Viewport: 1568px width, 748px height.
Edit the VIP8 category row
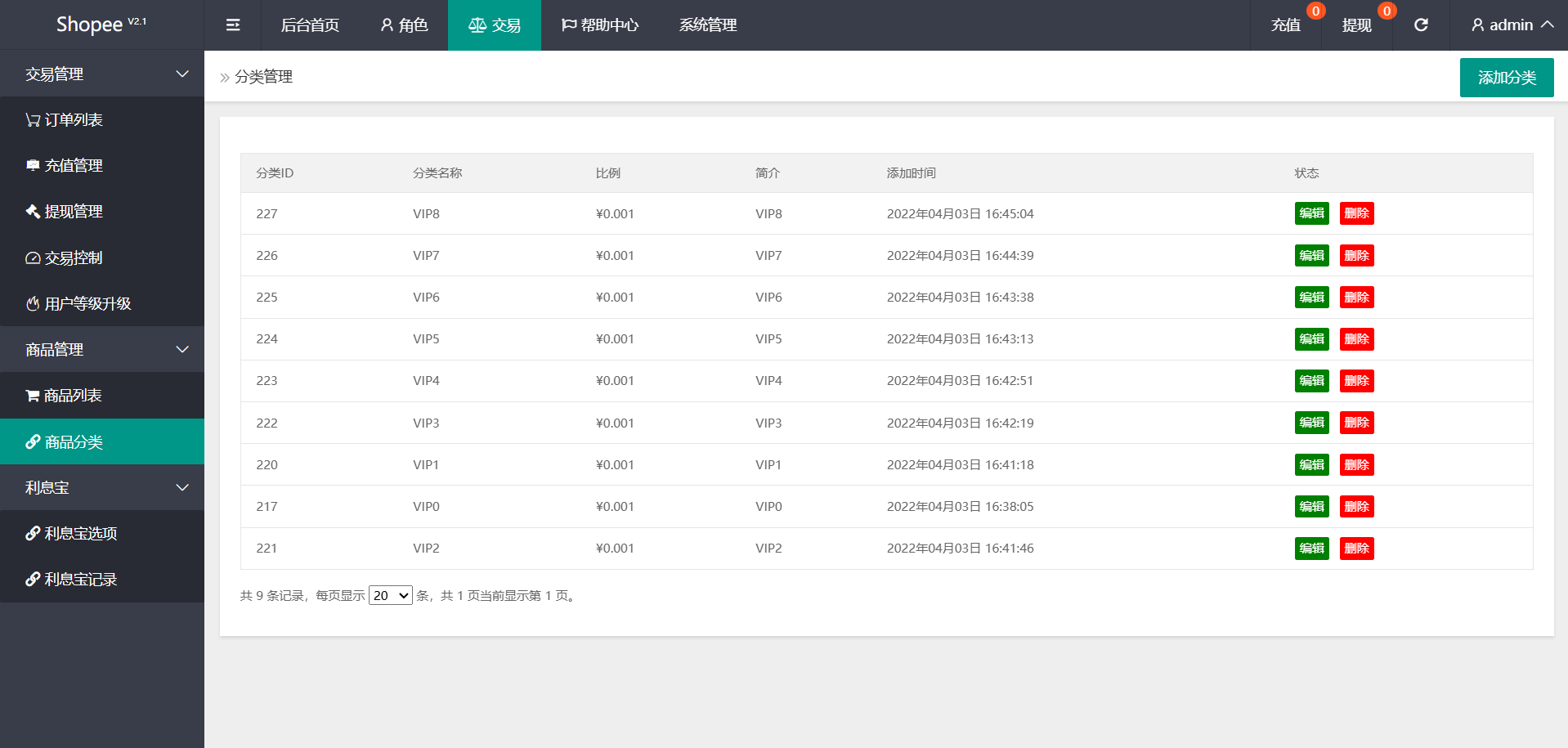tap(1312, 213)
